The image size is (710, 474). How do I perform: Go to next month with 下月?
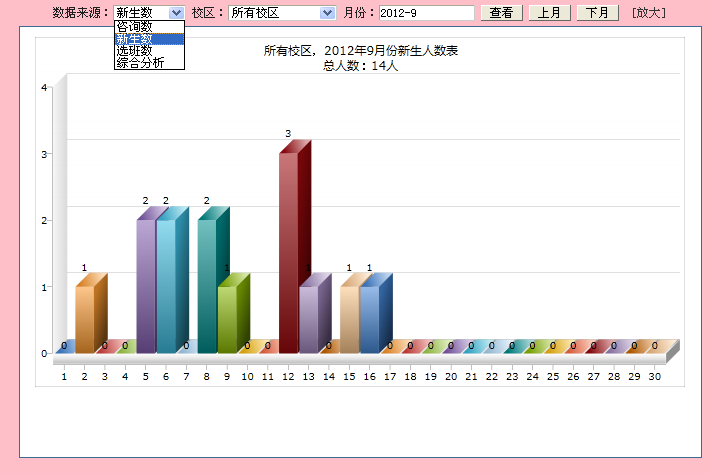click(x=597, y=13)
